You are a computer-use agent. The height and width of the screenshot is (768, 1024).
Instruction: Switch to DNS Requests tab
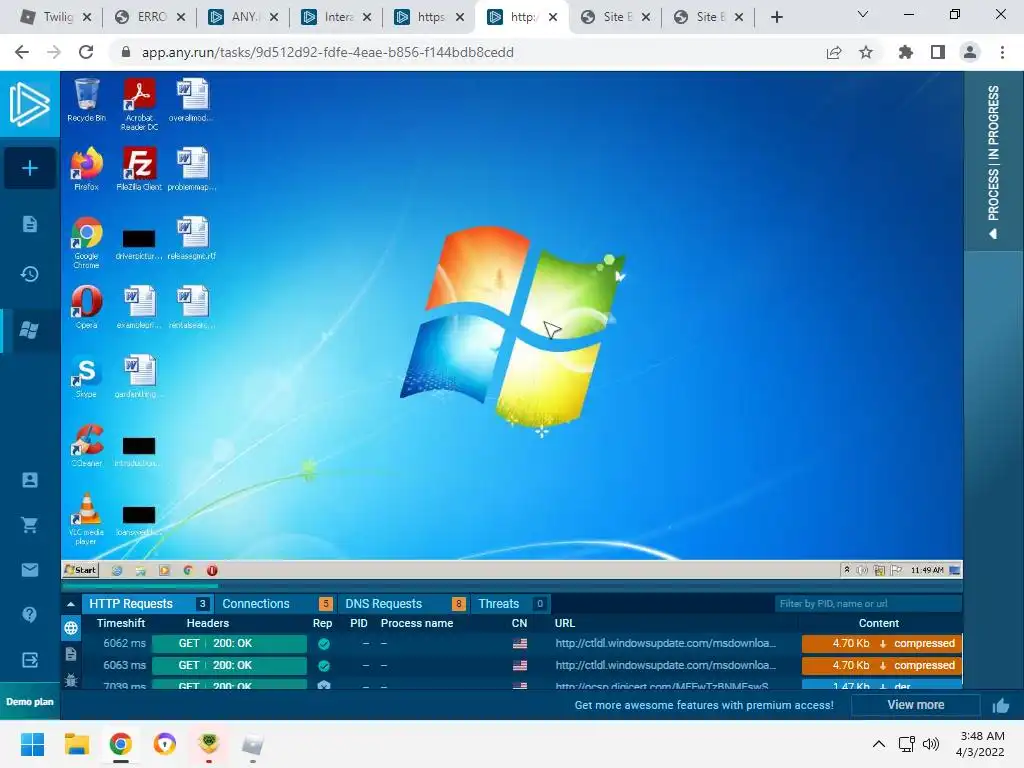tap(404, 604)
